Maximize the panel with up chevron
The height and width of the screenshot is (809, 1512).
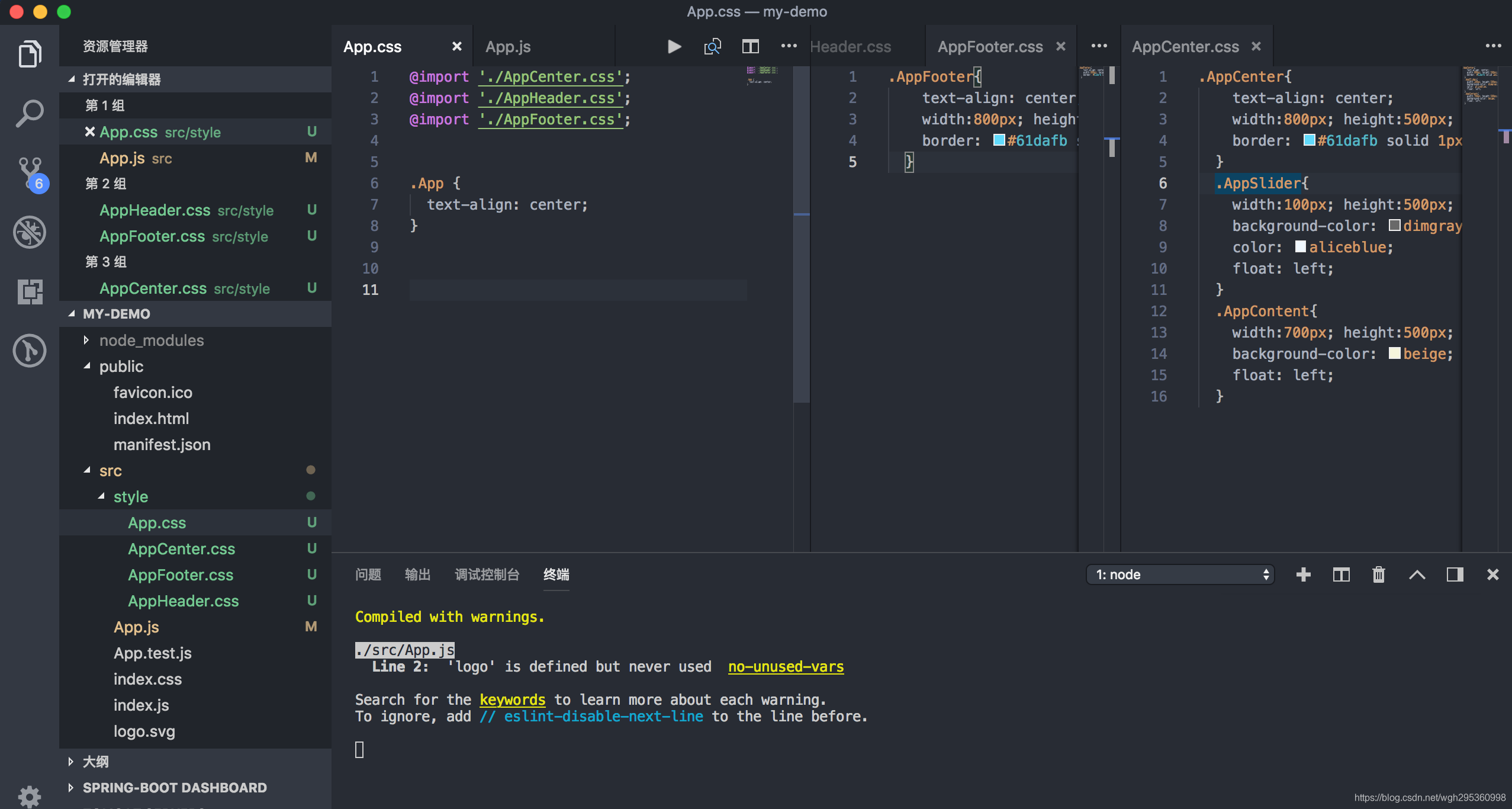[1417, 574]
